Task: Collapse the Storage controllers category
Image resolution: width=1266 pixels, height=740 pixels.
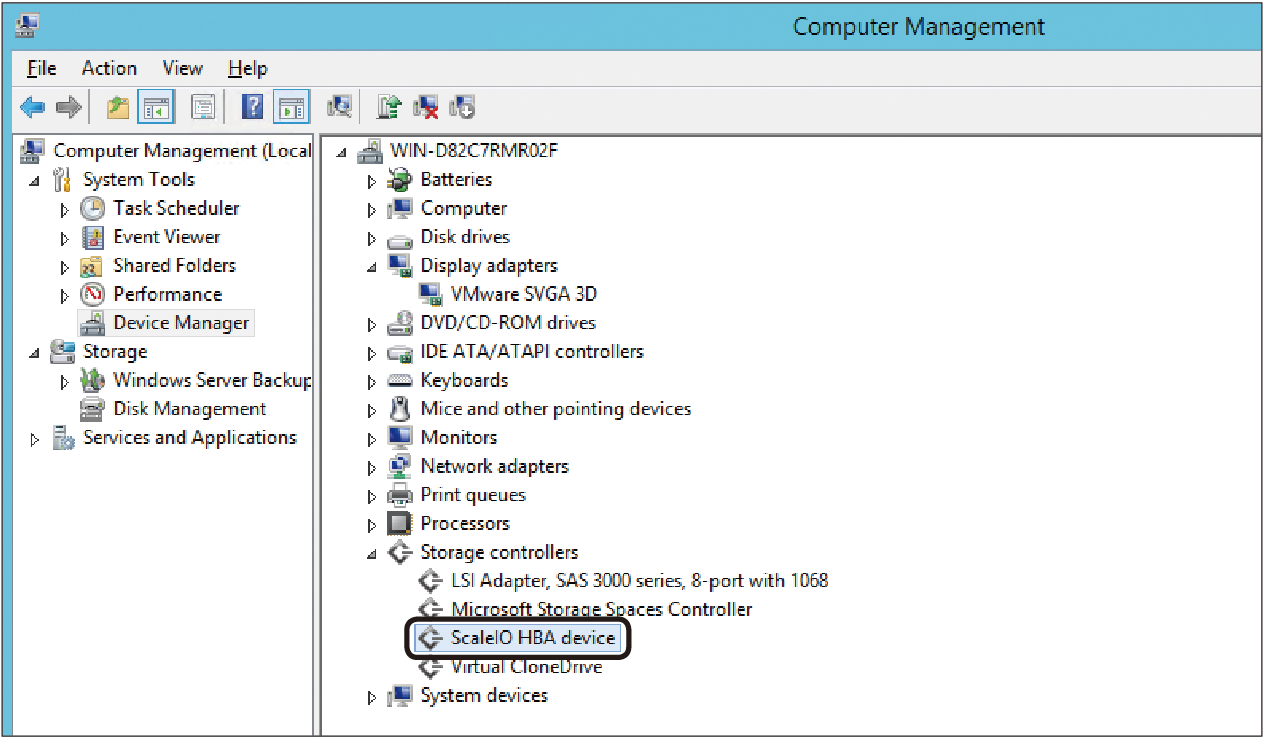Action: 372,554
